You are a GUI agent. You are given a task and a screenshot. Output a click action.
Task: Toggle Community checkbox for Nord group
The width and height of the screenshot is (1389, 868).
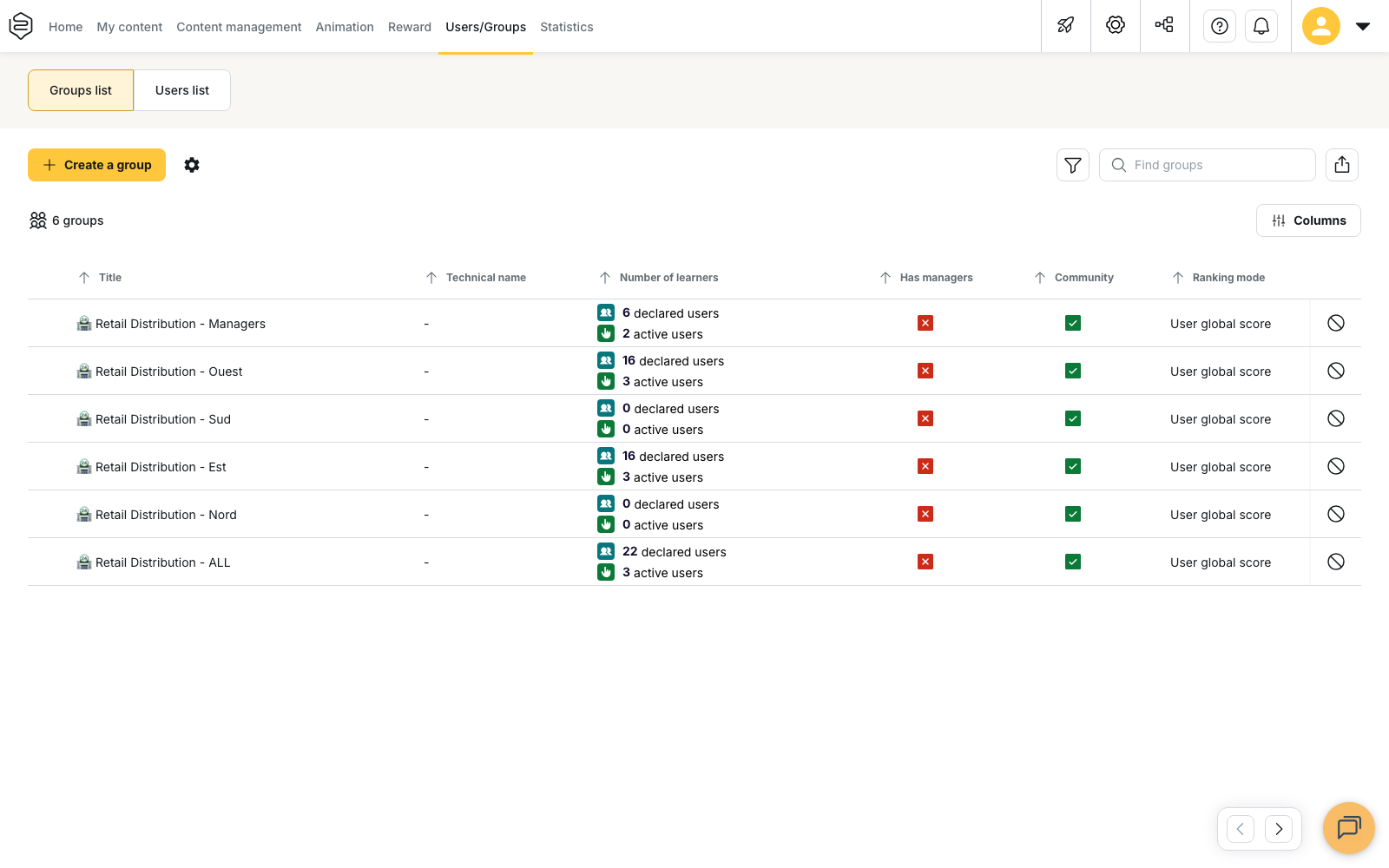click(x=1073, y=514)
